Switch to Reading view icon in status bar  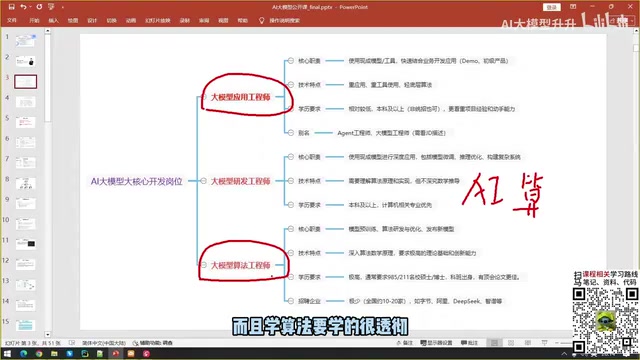528,343
